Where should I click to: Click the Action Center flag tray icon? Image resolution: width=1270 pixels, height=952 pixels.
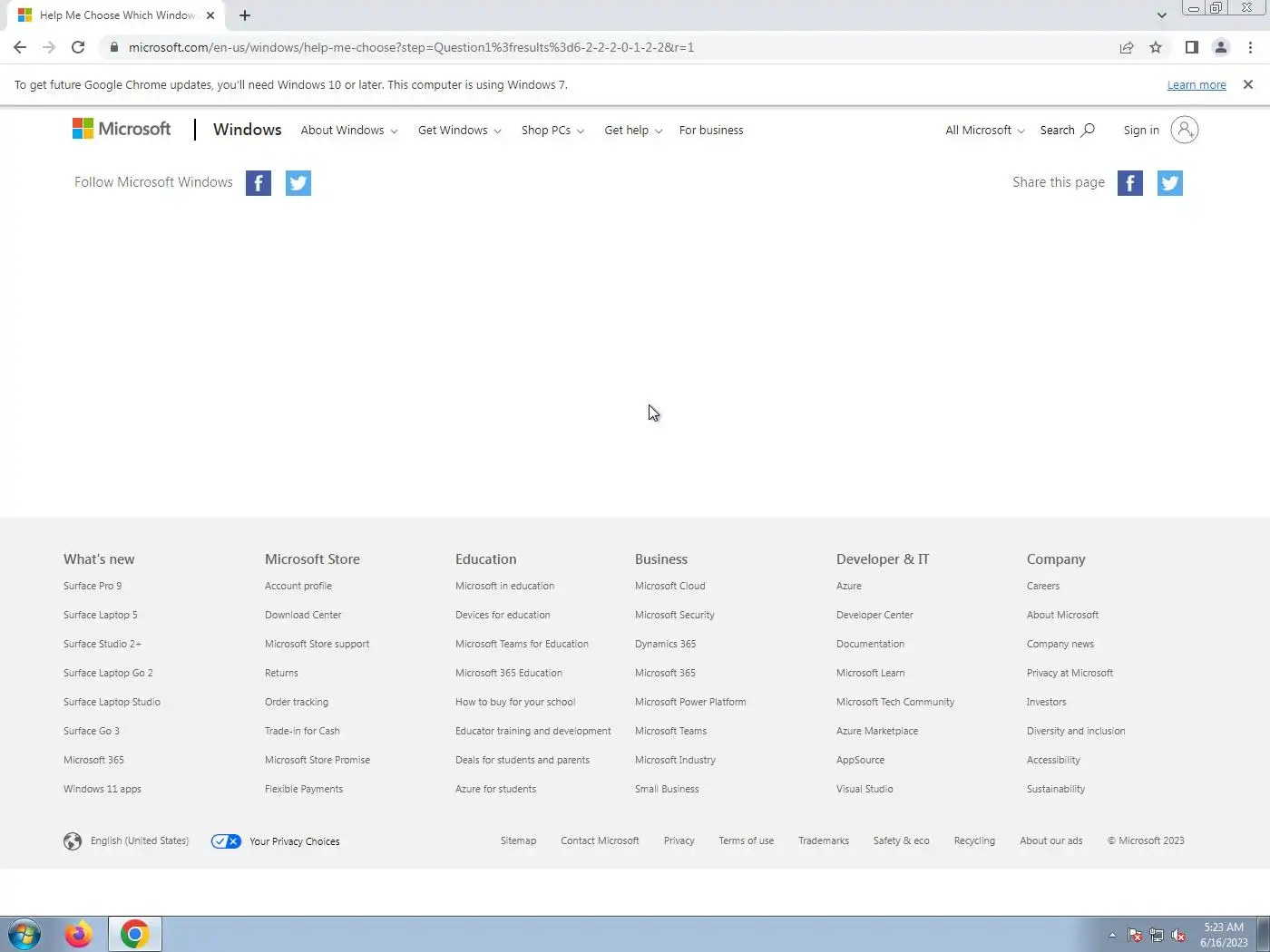click(1135, 935)
